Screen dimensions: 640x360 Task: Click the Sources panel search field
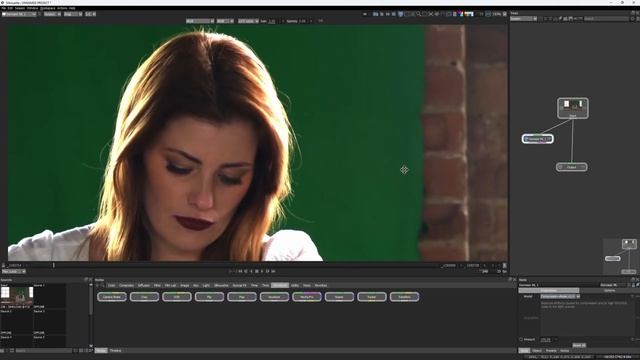43,351
